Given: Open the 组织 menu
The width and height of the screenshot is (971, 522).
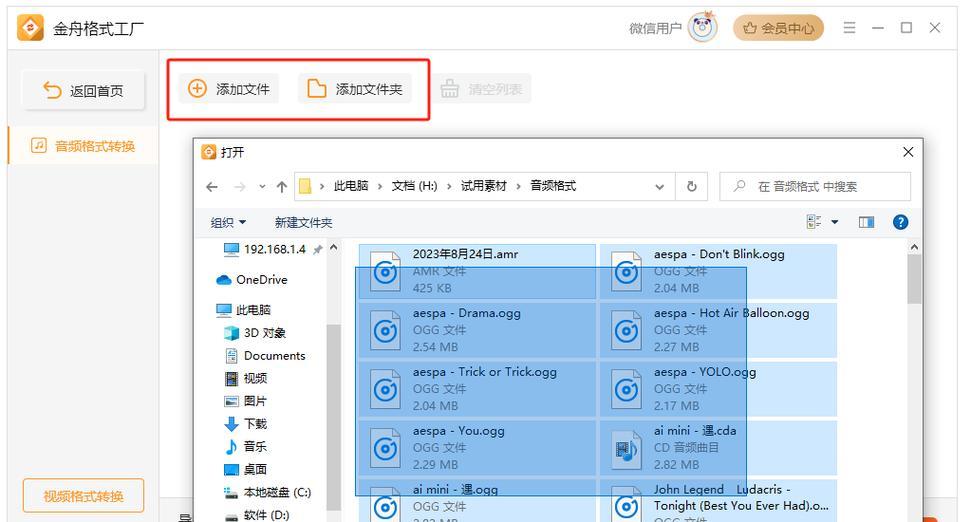Looking at the screenshot, I should 228,222.
